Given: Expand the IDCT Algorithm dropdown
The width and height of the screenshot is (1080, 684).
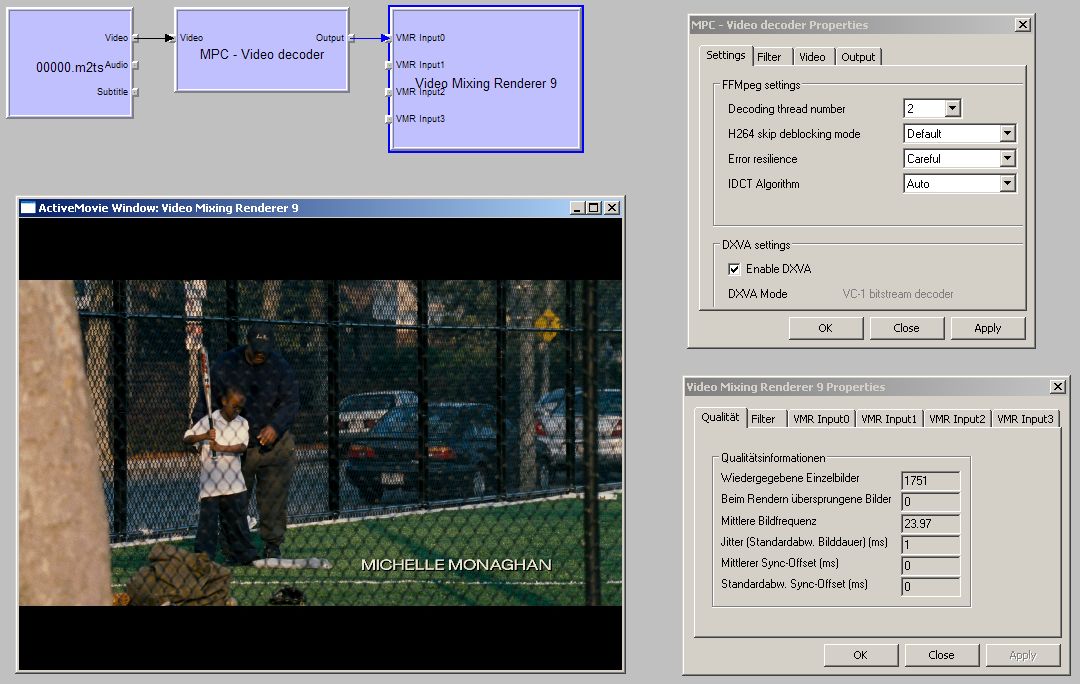Looking at the screenshot, I should point(1007,184).
